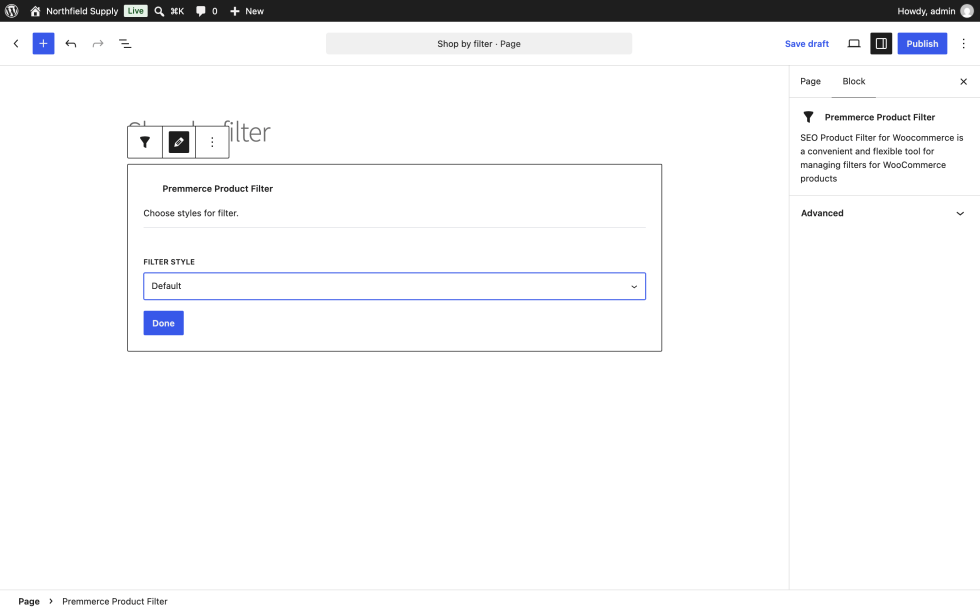Go back using the left chevron

(x=16, y=44)
